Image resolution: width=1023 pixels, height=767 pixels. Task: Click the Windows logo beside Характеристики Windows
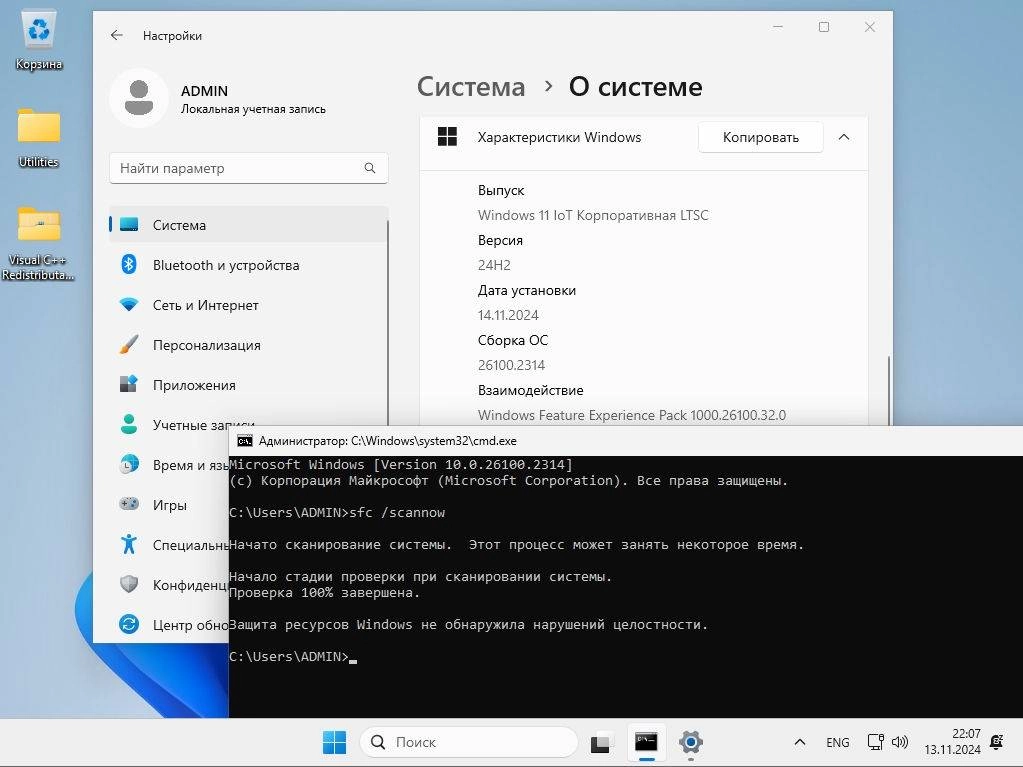click(x=447, y=137)
